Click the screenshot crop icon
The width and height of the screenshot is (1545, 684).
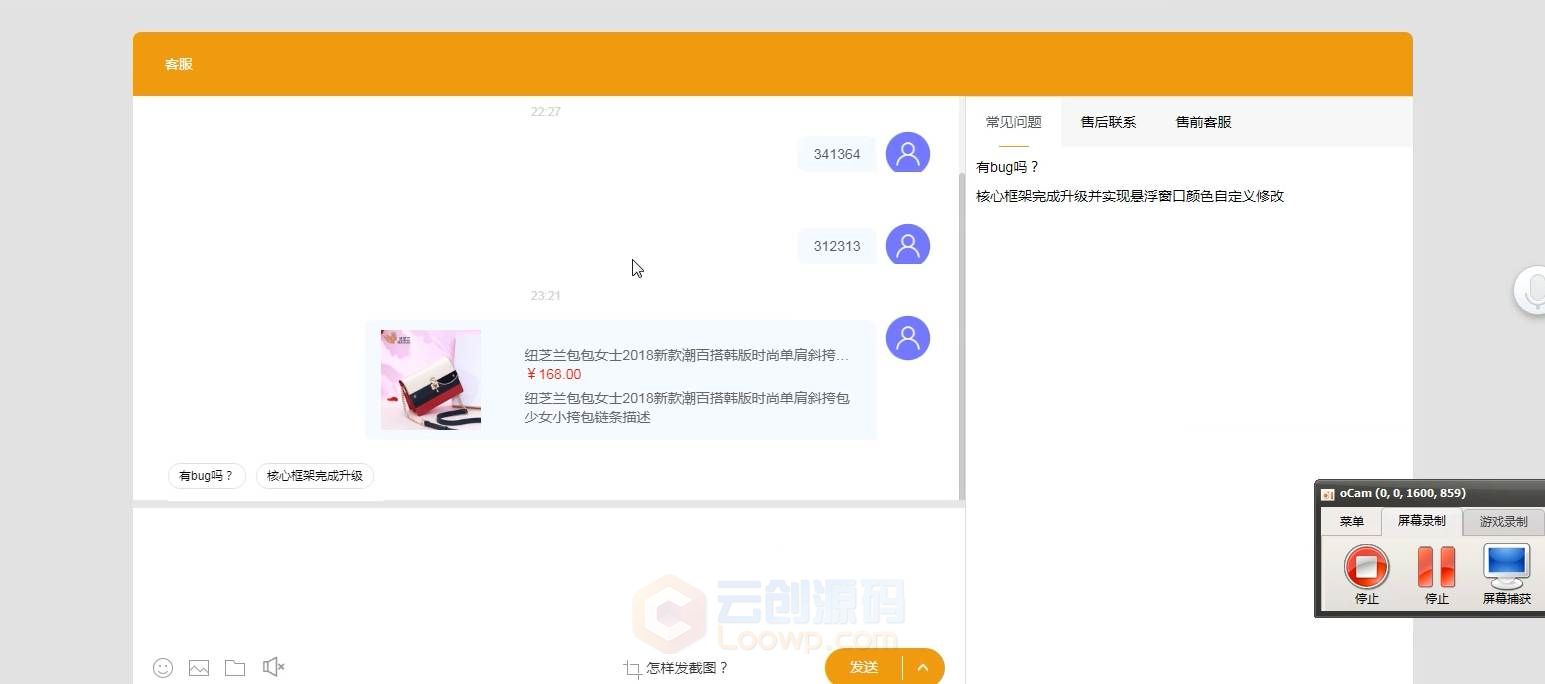pos(632,669)
